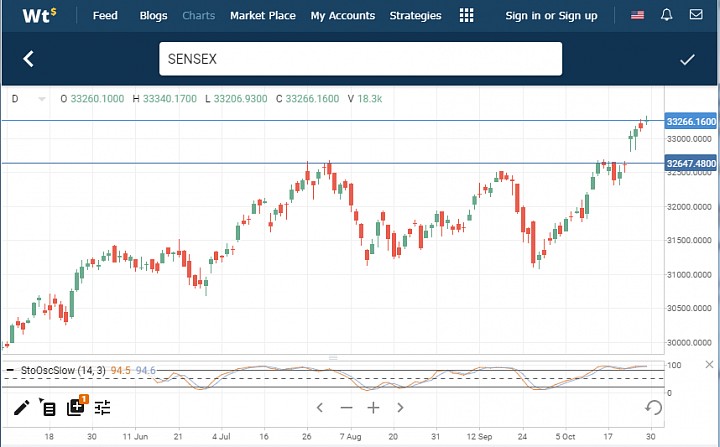The height and width of the screenshot is (447, 720).
Task: Open add indicator icon with badge
Action: click(x=77, y=406)
